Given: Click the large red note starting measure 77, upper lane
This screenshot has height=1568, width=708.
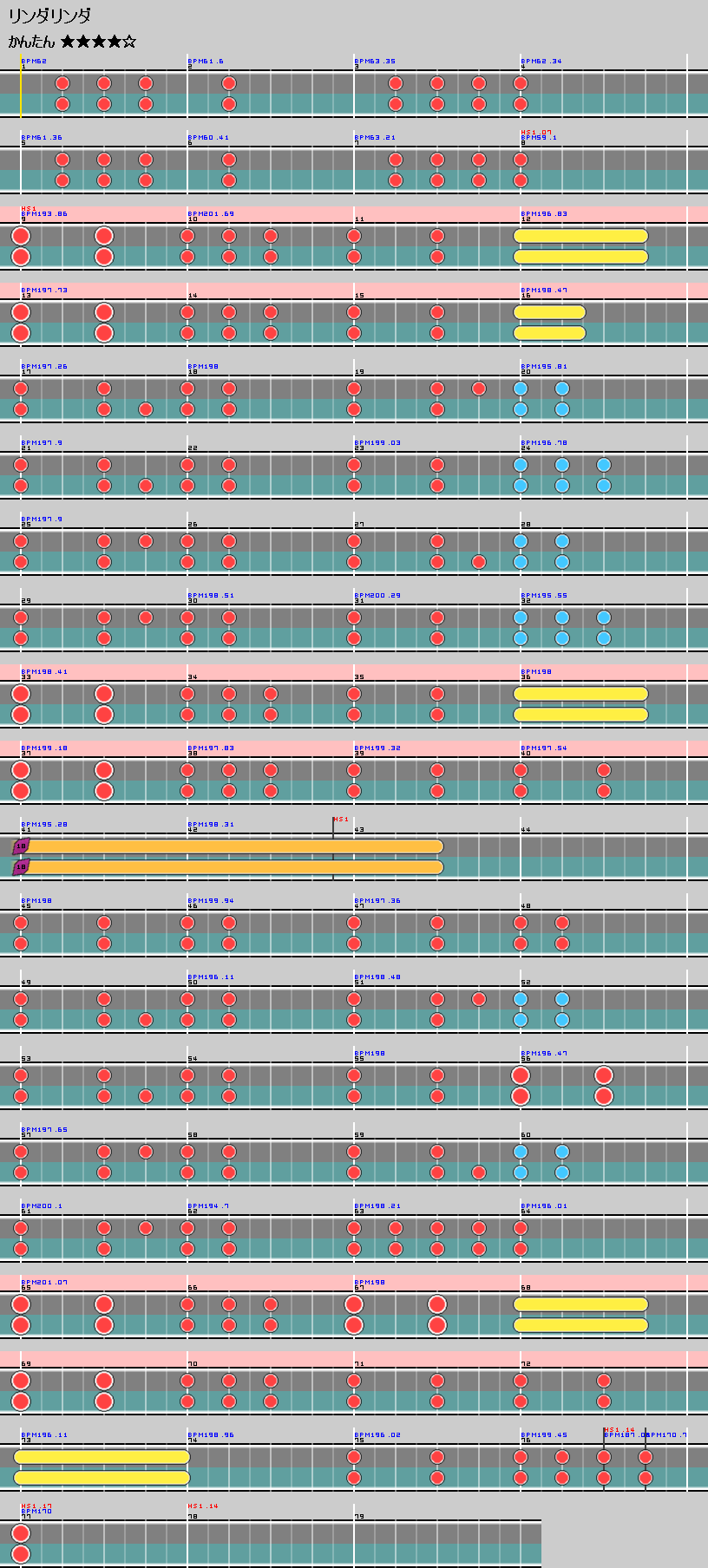Looking at the screenshot, I should pos(21,1533).
